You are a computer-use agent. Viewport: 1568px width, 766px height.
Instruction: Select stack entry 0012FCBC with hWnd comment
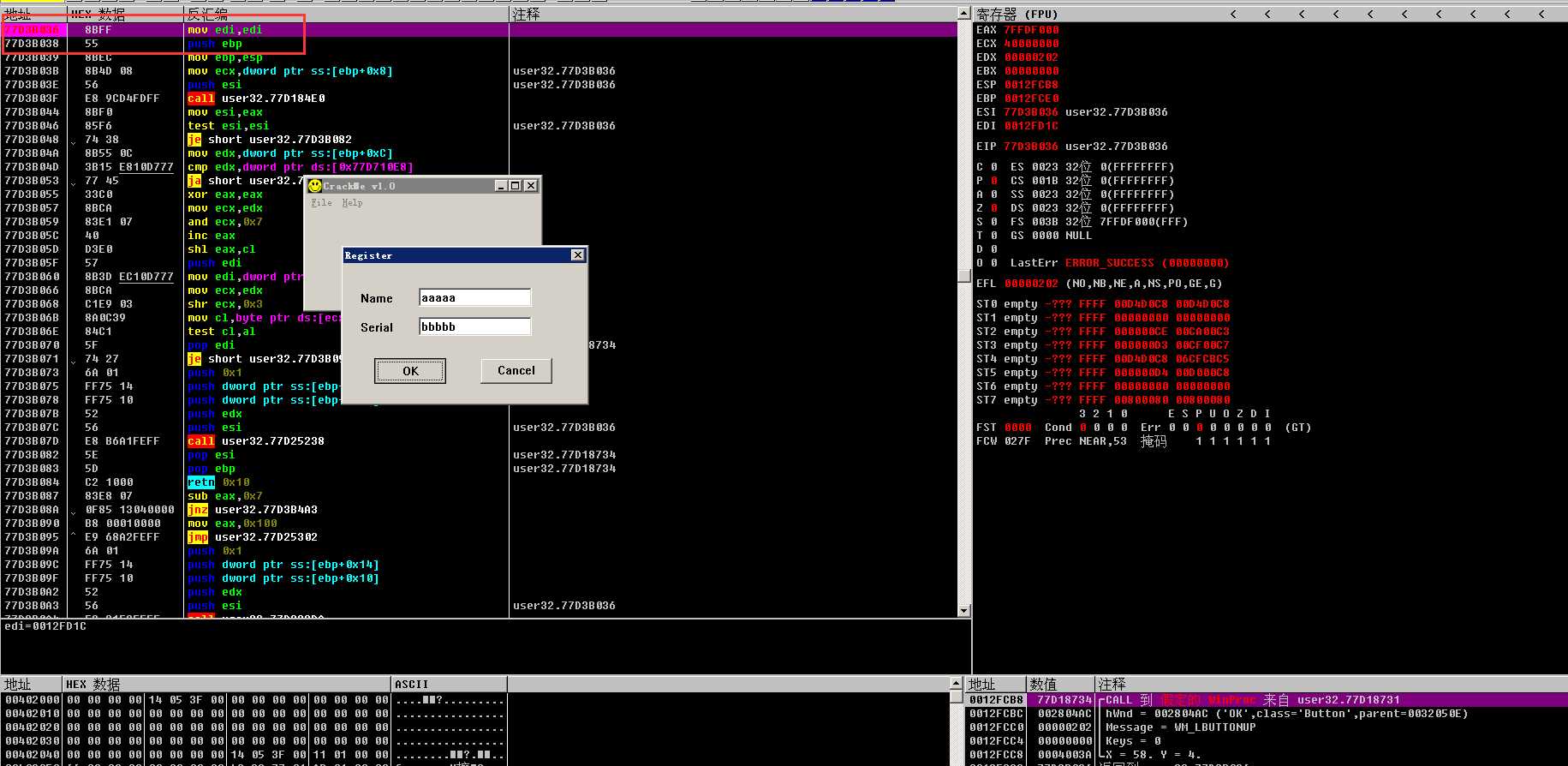[1267, 714]
